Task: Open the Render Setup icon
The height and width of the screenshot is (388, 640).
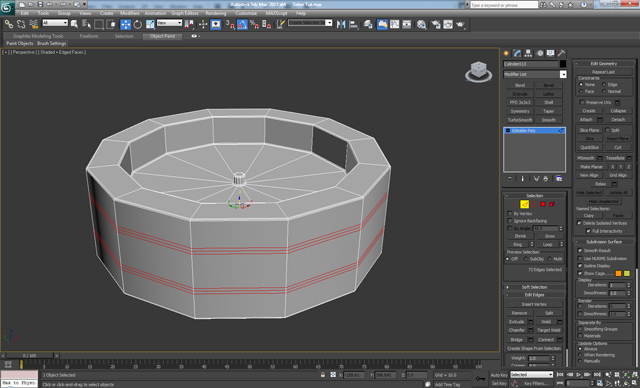Action: pos(436,24)
